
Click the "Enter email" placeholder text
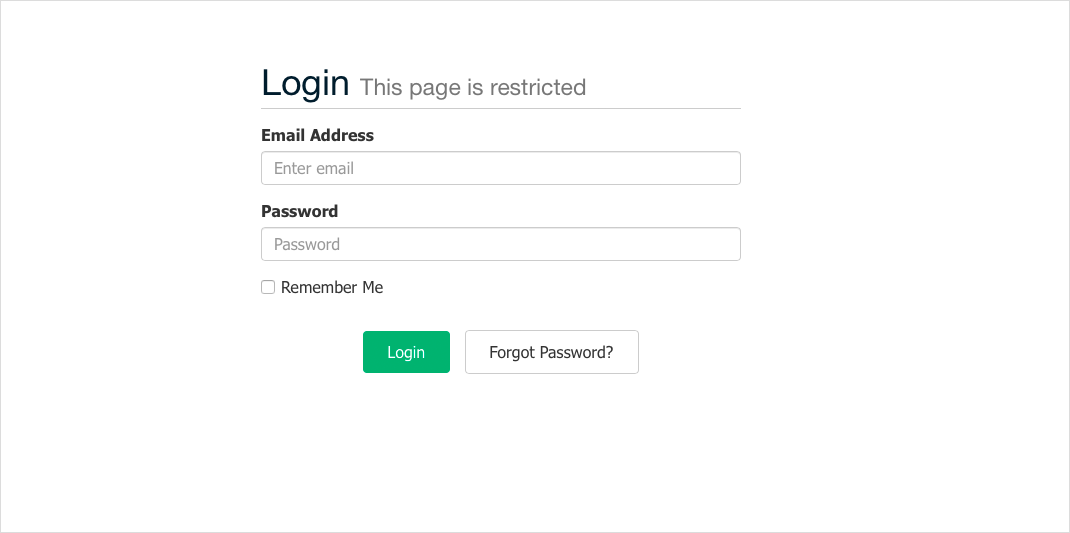[x=314, y=168]
